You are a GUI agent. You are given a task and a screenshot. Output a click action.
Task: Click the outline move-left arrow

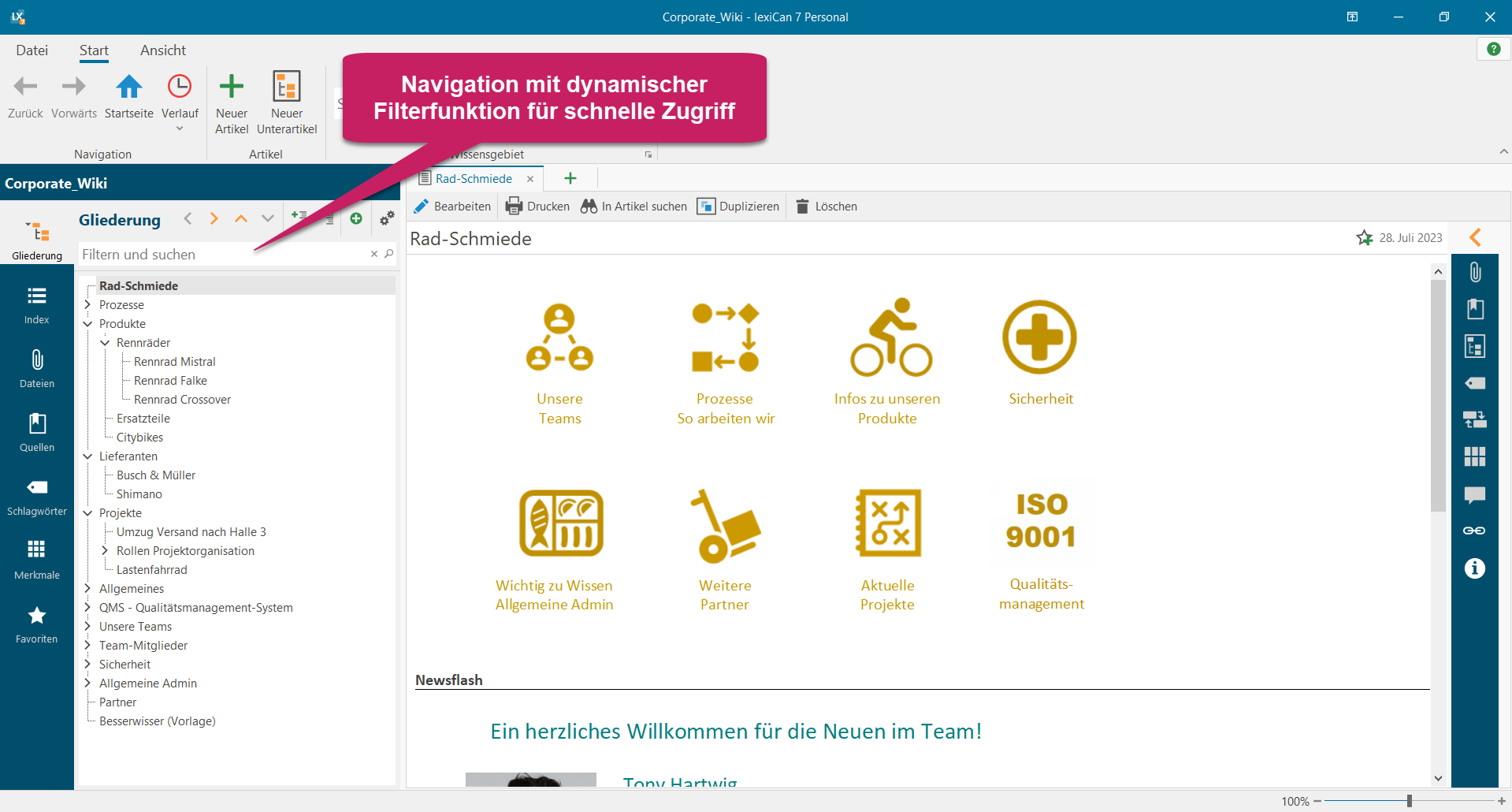click(188, 218)
